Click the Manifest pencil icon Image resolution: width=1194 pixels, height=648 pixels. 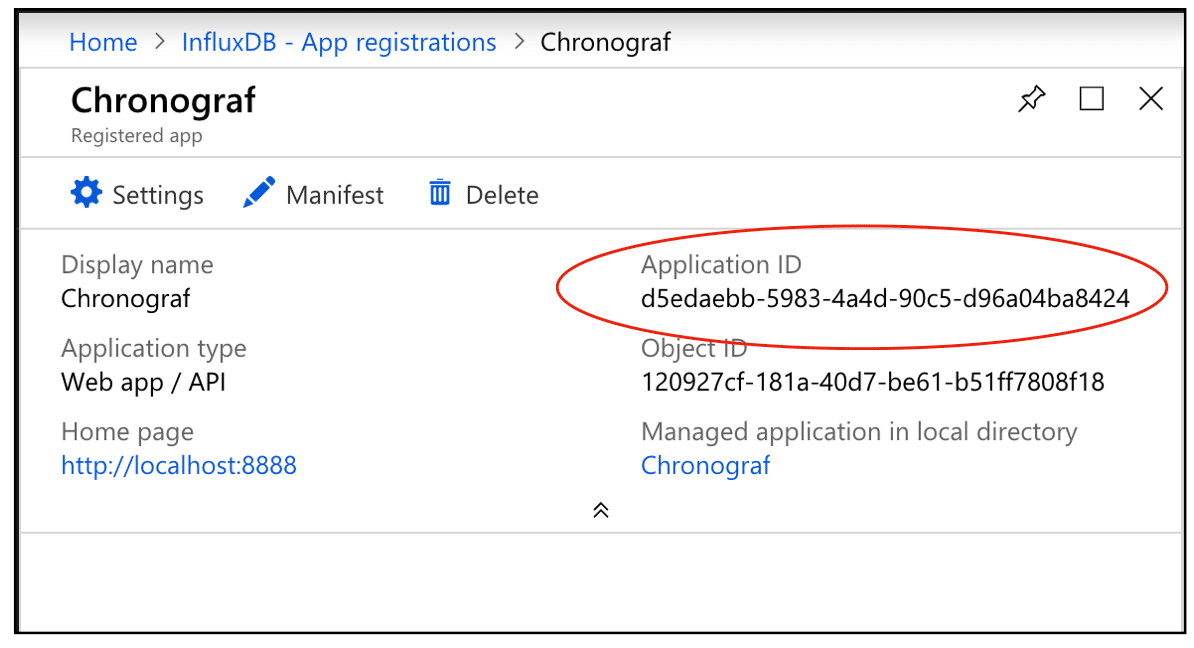(x=259, y=193)
